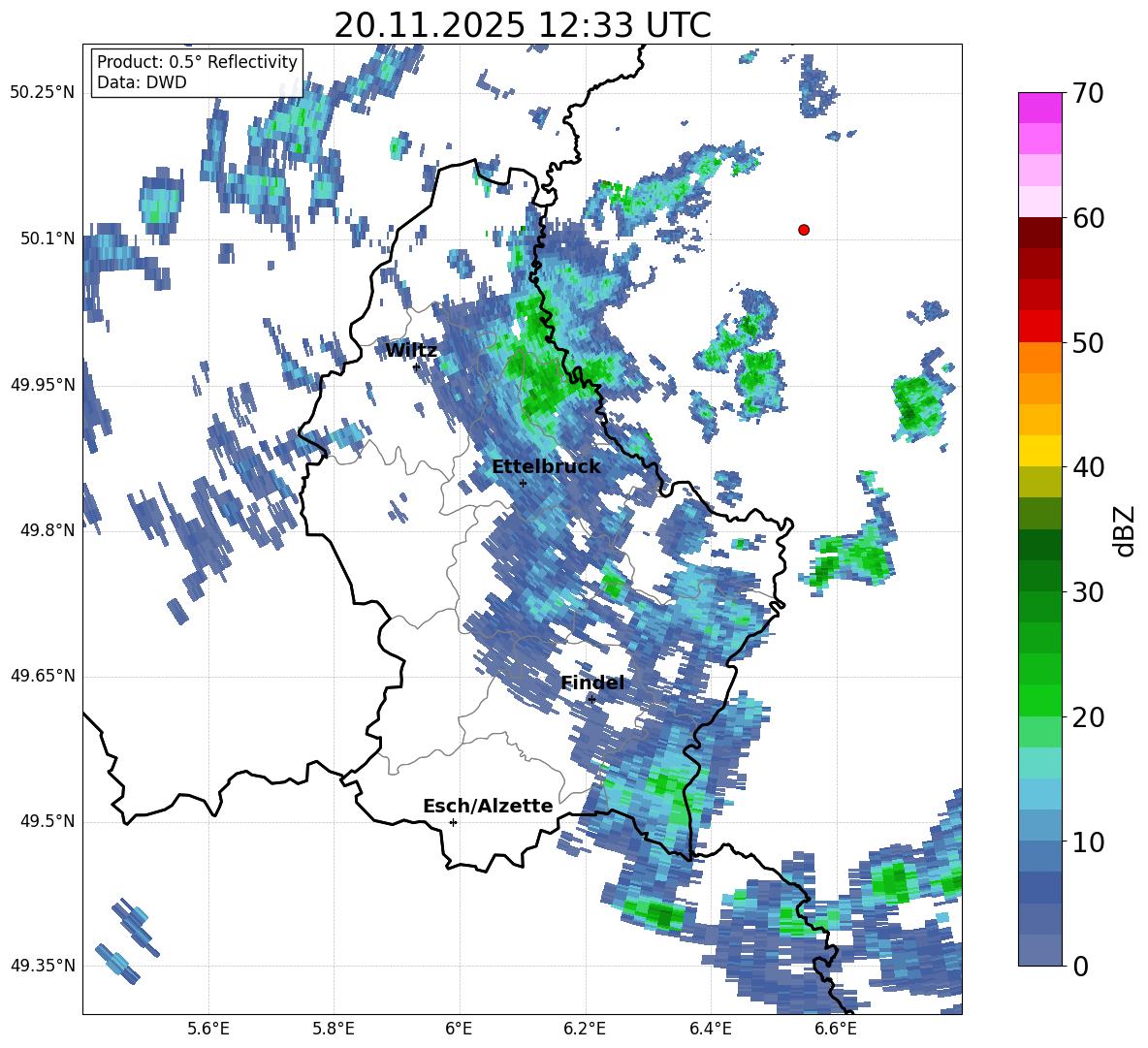1148x1048 pixels.
Task: Click the Ettelbruck location cross marker
Action: click(523, 483)
